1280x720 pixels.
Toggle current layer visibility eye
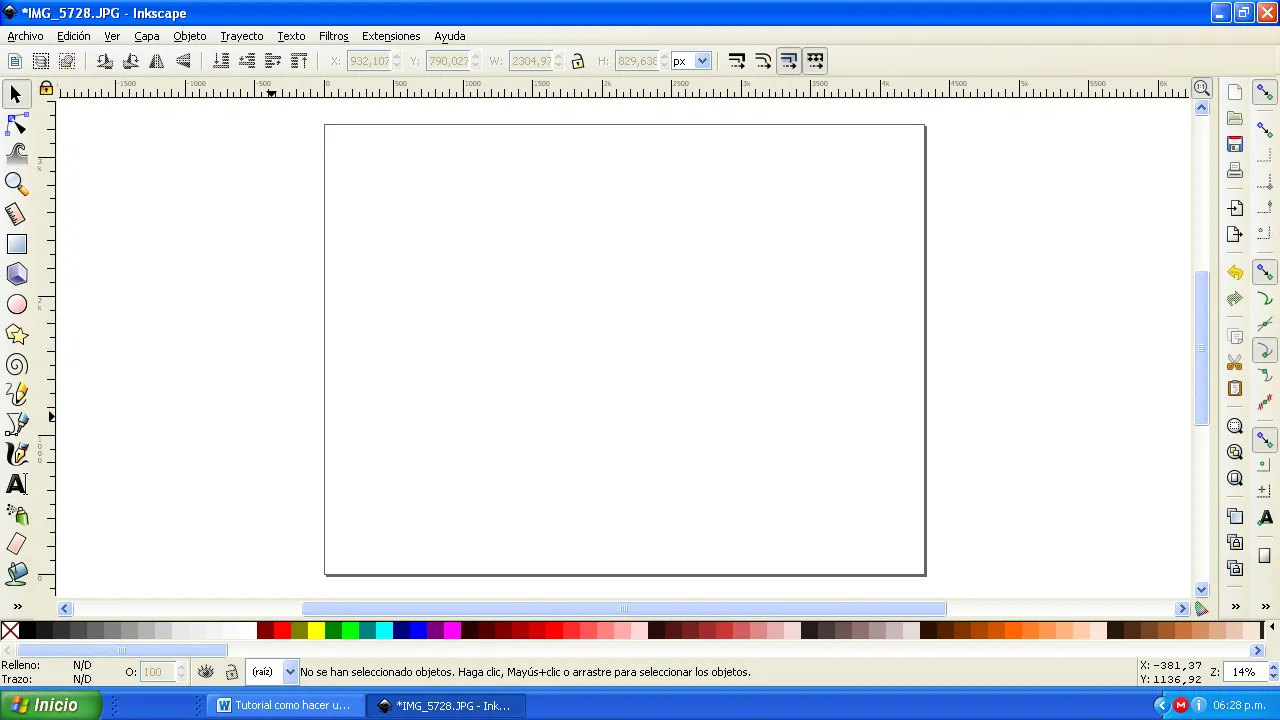point(205,672)
